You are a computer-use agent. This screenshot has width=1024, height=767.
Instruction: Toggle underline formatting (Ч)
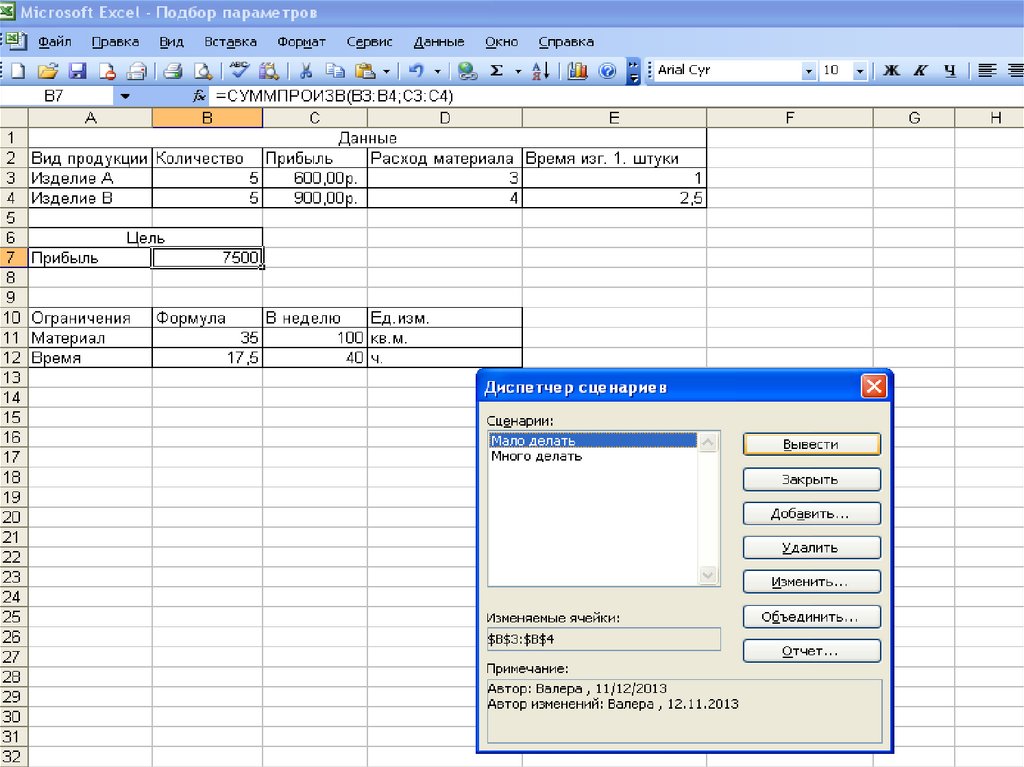coord(950,71)
